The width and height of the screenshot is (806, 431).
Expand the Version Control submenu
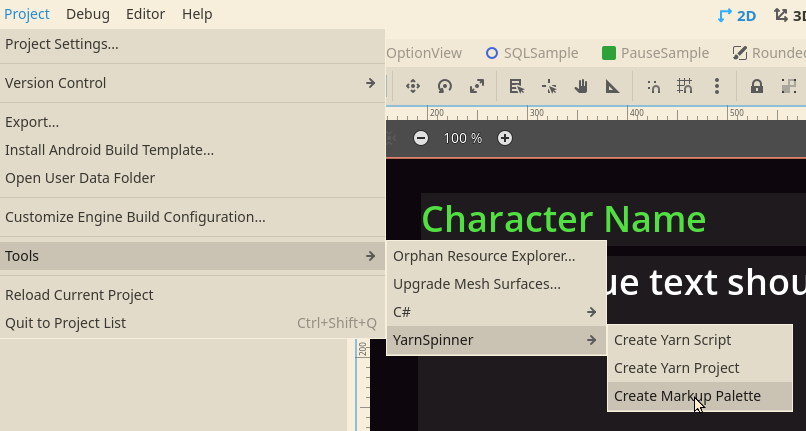192,83
